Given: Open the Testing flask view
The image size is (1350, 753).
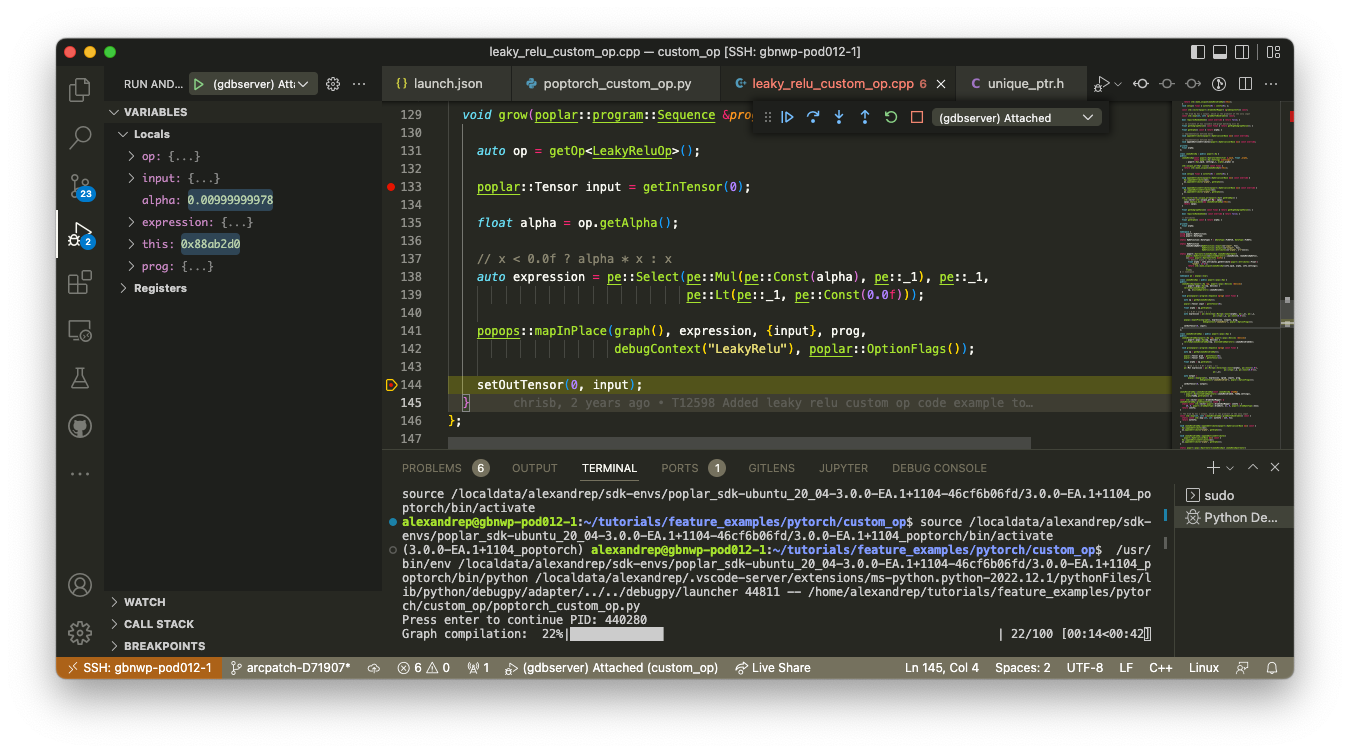Looking at the screenshot, I should pos(80,378).
